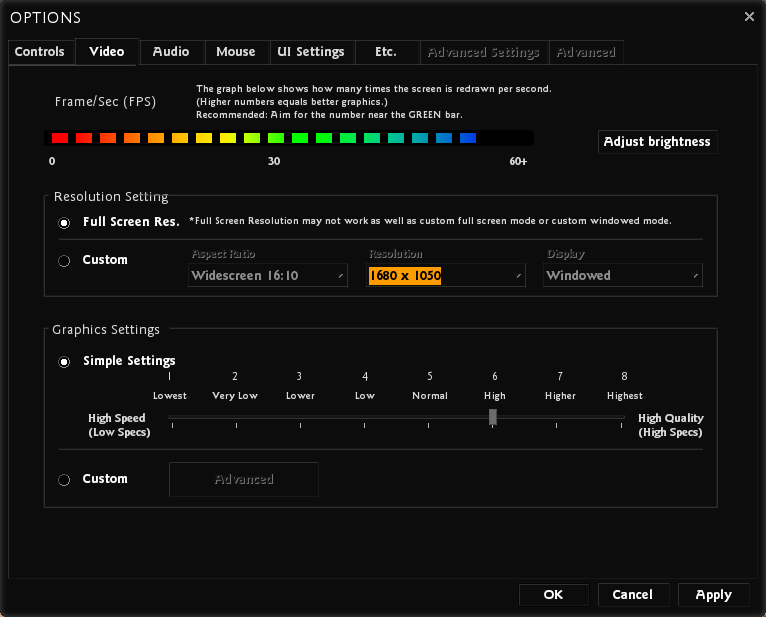Switch to the Controls tab
766x617 pixels.
pos(42,52)
